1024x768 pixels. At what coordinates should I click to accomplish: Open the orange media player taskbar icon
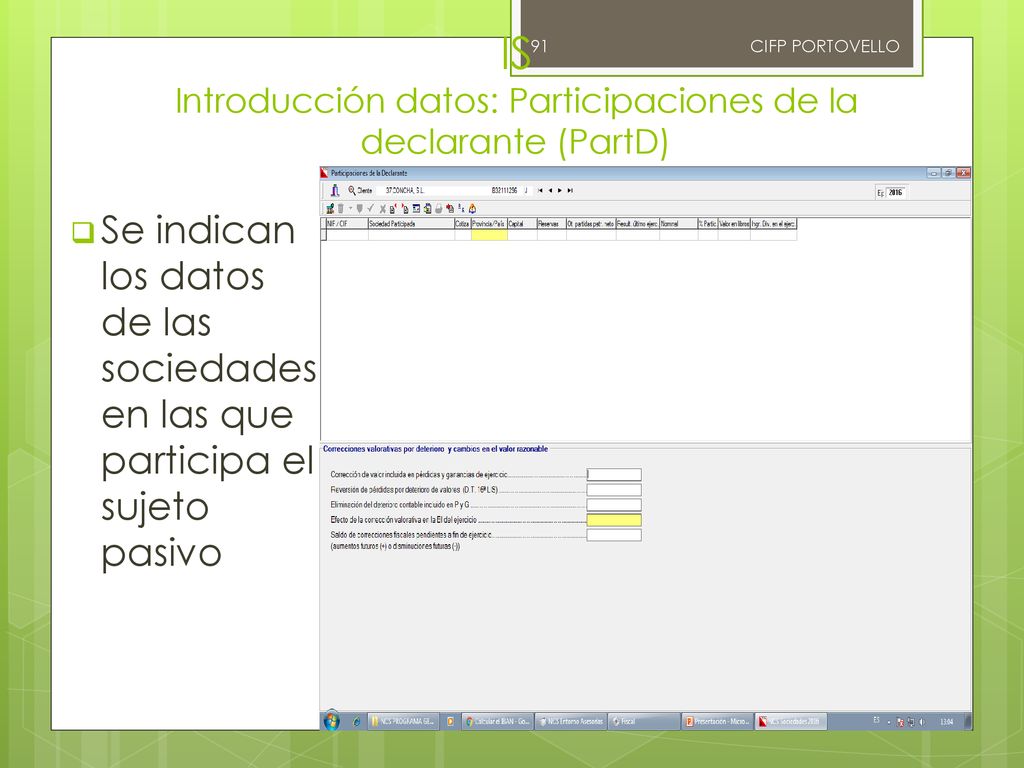[451, 722]
